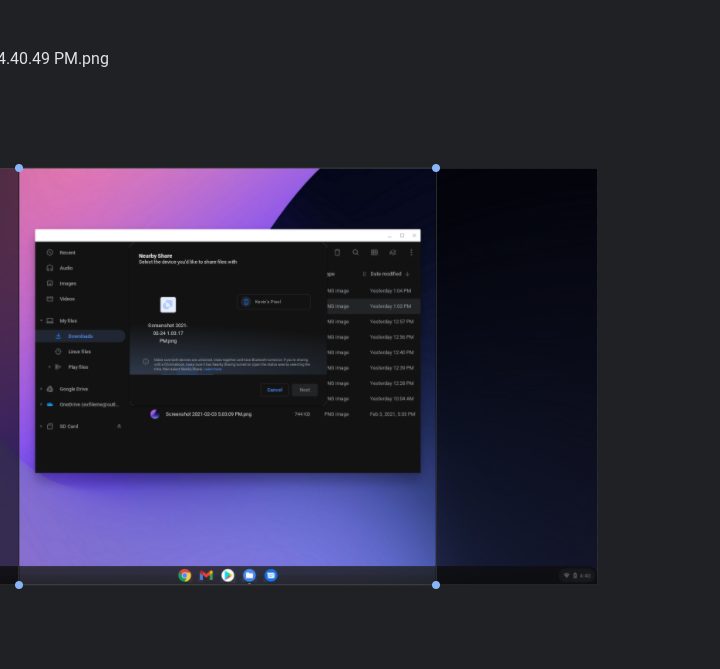
Task: Click the purple thumbnail of Screenshot 2021-02-03 file
Action: tap(155, 414)
